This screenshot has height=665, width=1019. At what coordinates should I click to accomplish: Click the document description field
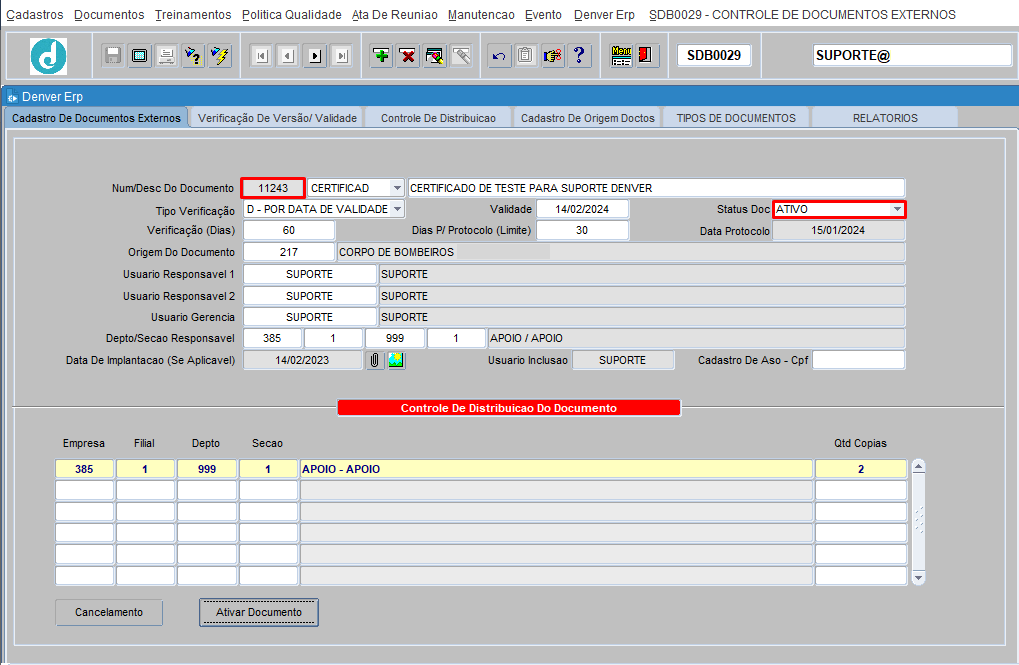coord(656,188)
